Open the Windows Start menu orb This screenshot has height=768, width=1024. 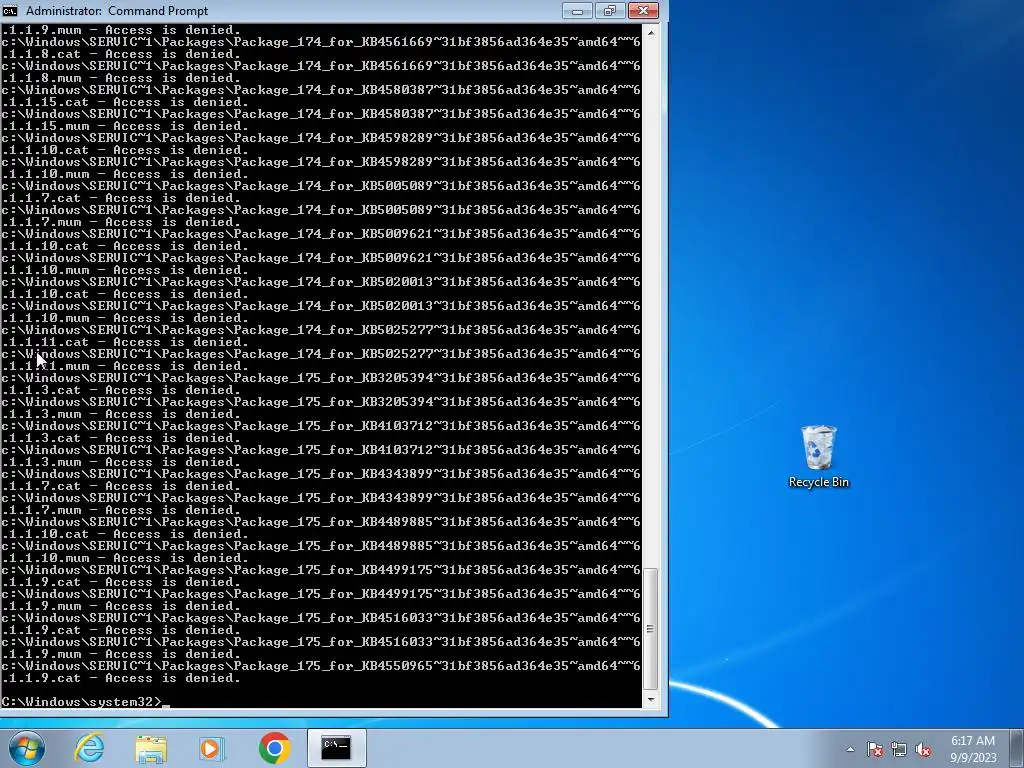(x=26, y=748)
